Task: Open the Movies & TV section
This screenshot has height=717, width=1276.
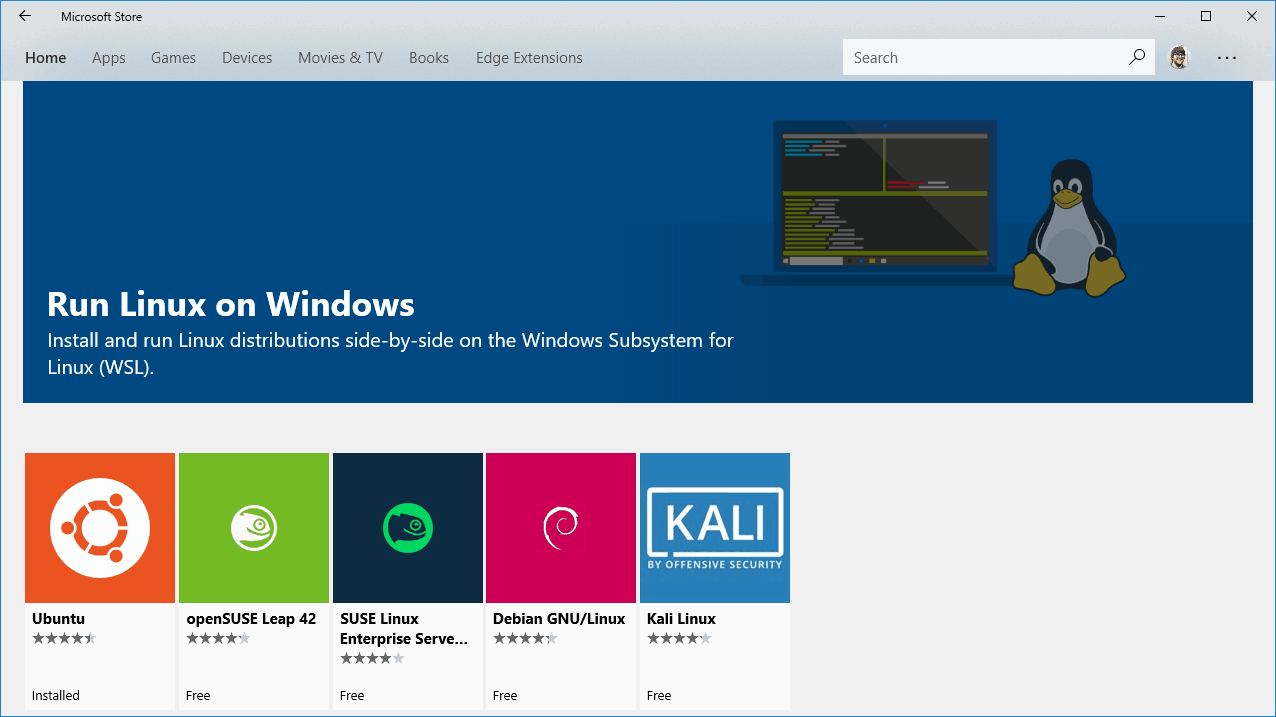Action: point(340,57)
